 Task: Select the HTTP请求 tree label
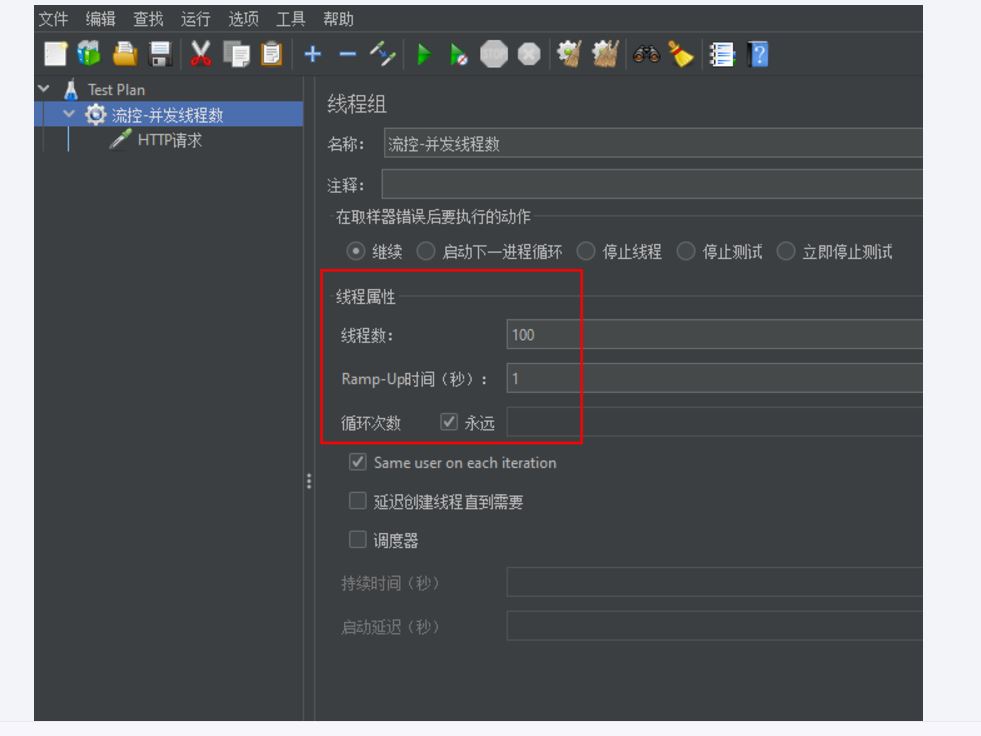coord(170,140)
